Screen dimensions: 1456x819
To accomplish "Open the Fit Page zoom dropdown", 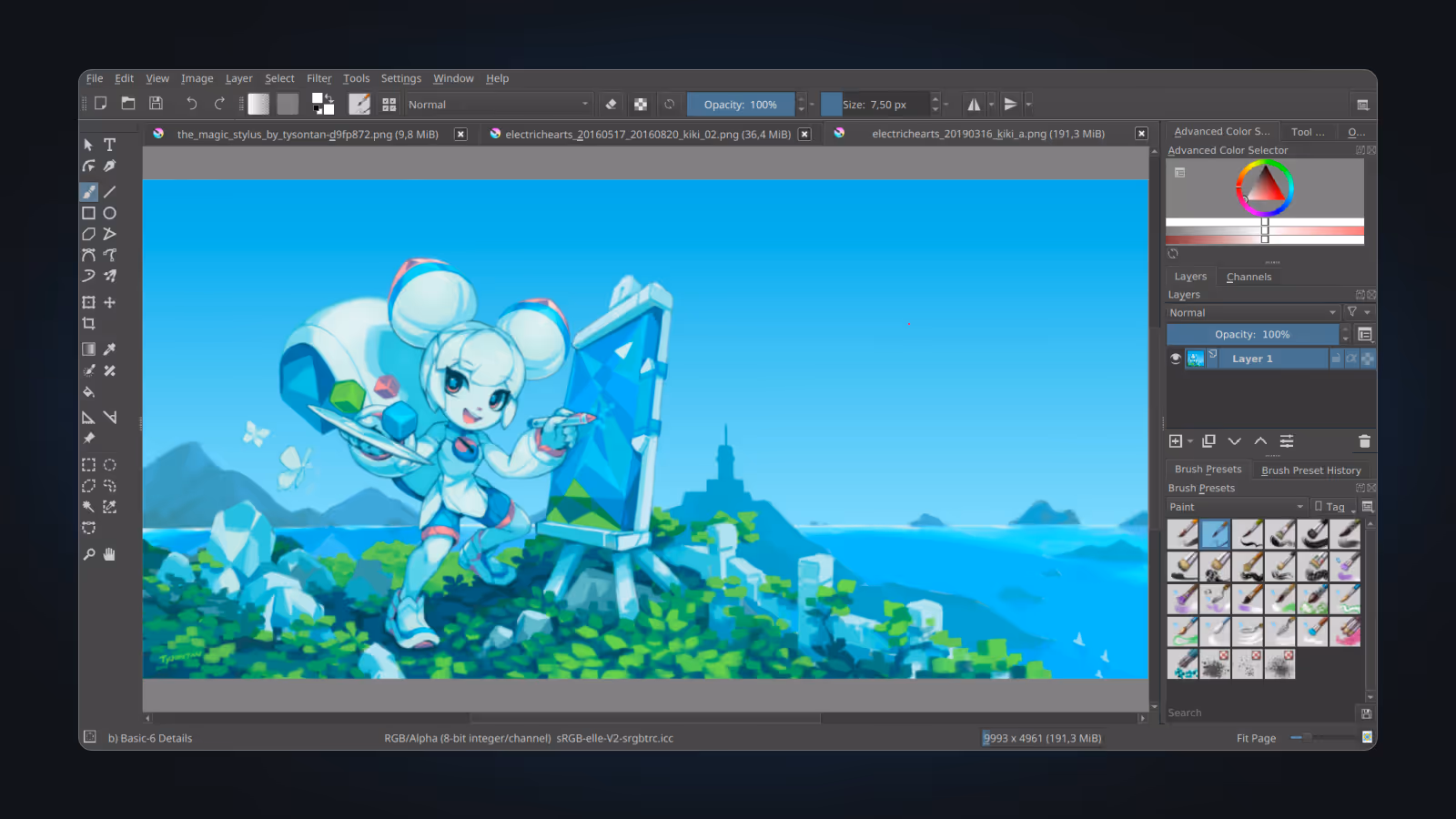I will [x=1256, y=738].
